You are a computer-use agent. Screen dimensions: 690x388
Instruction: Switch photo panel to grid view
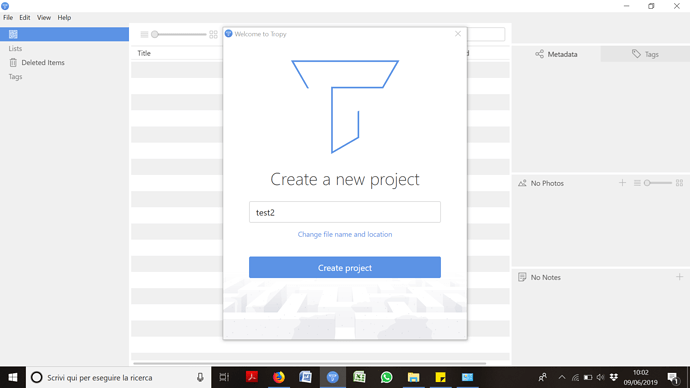tap(679, 183)
